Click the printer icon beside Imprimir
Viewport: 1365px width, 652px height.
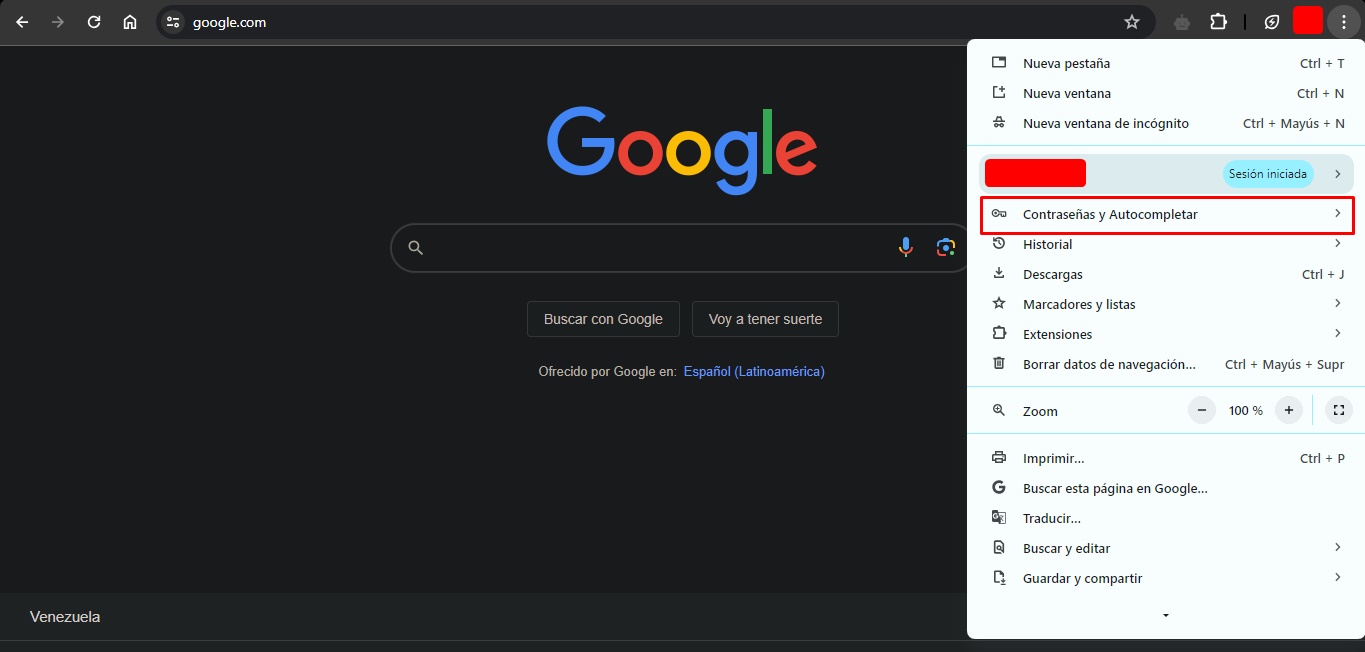pos(998,457)
